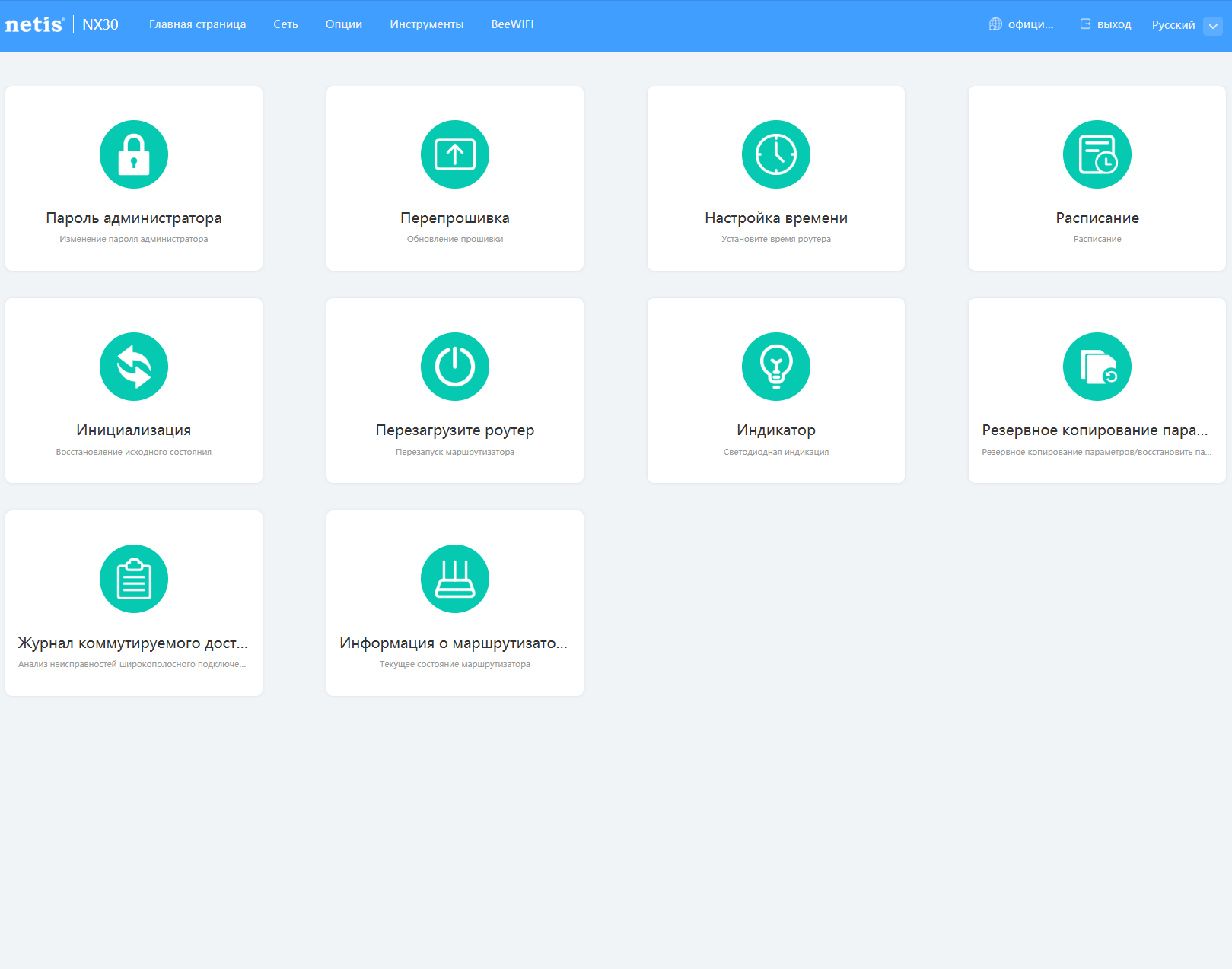Click the globe icon for official site
Image resolution: width=1232 pixels, height=969 pixels.
point(995,24)
